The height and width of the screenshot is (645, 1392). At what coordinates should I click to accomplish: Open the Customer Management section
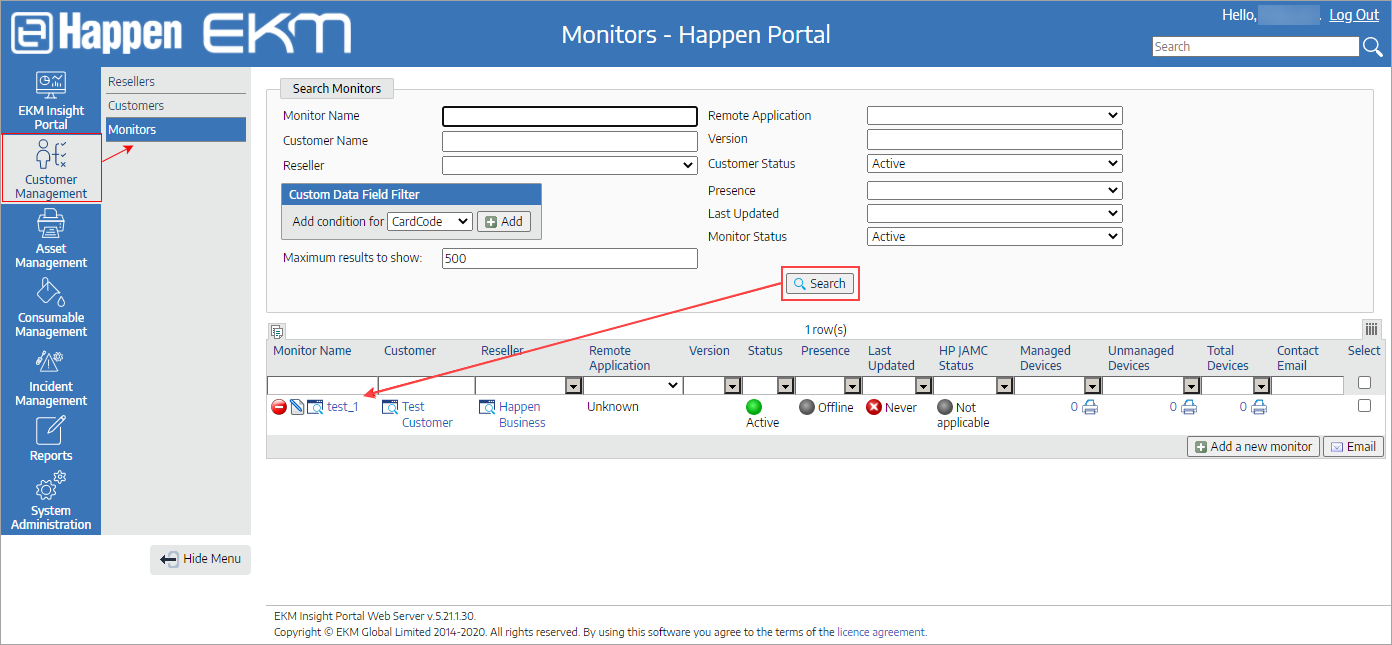pos(51,168)
